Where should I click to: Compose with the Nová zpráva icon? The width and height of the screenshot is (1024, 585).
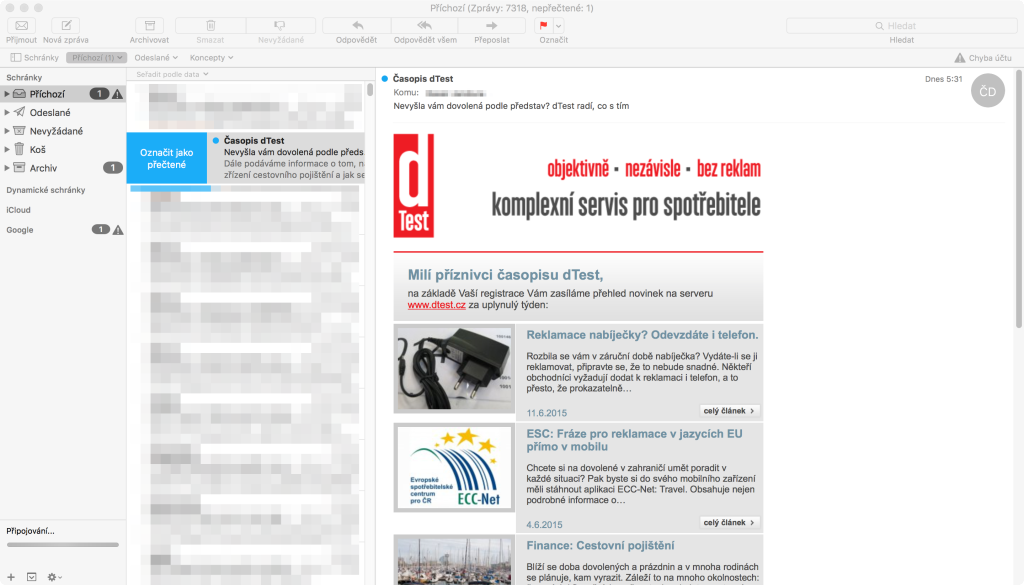66,25
